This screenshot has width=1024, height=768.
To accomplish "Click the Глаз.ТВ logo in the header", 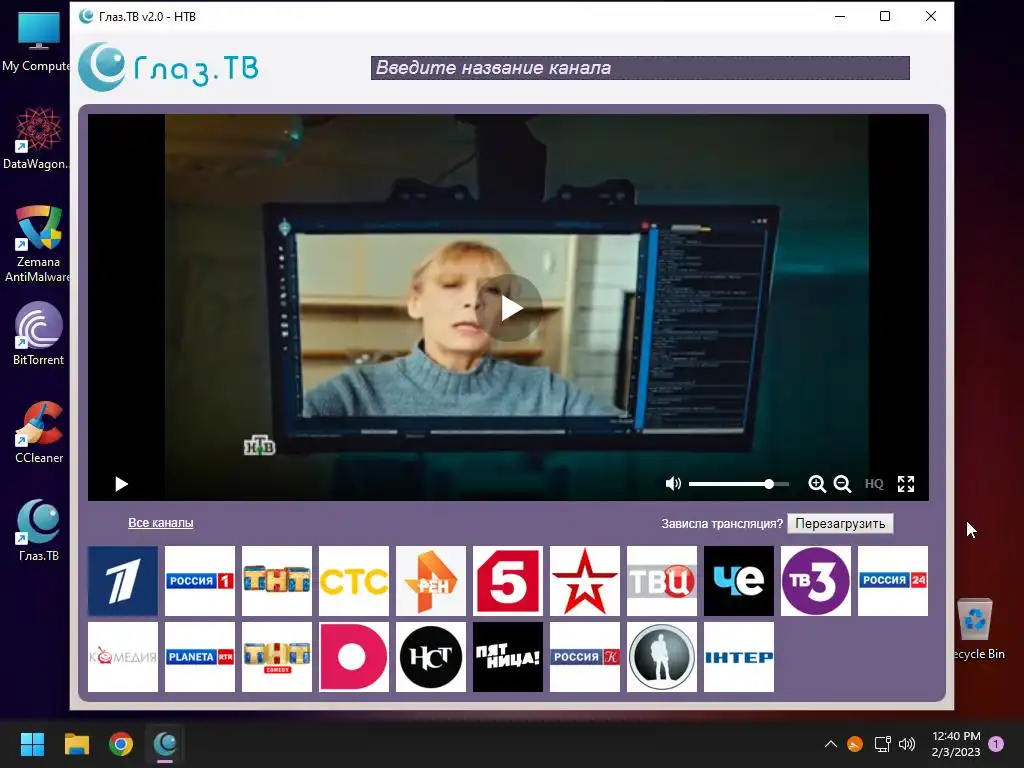I will (168, 67).
